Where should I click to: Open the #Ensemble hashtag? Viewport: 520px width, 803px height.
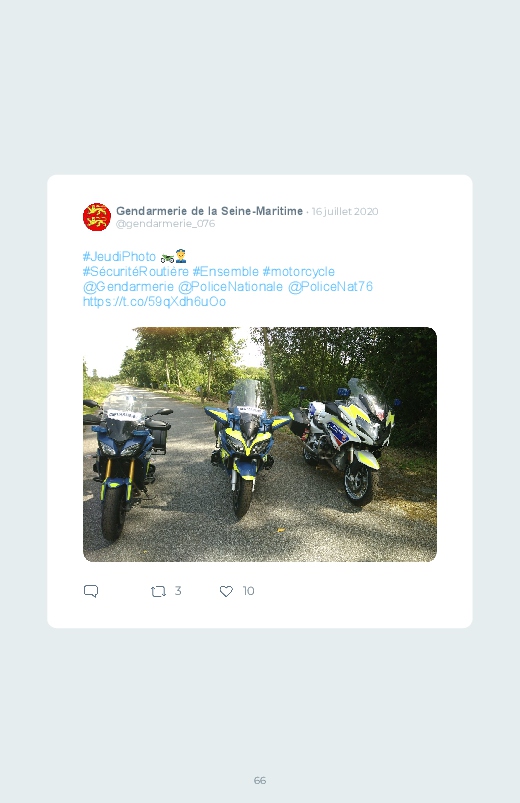click(x=225, y=271)
